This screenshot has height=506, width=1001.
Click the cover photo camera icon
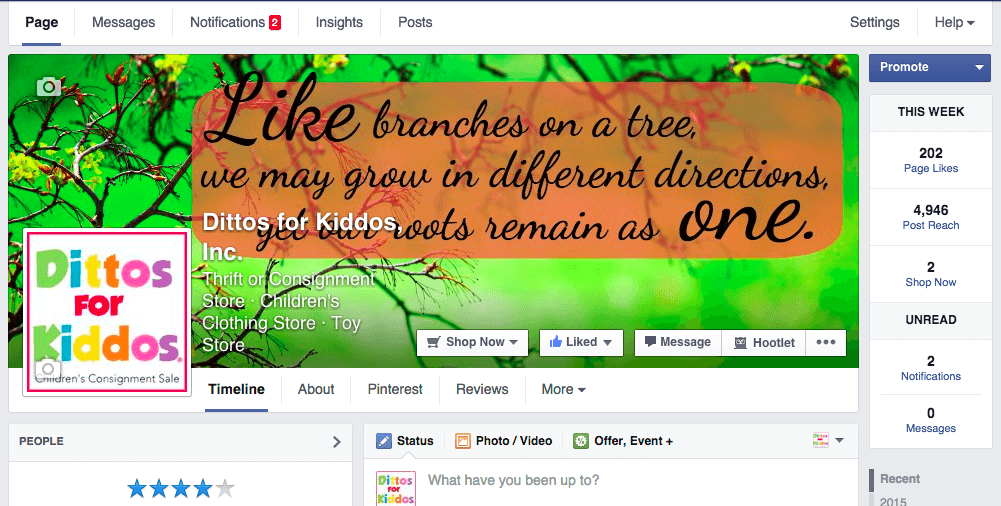tap(49, 86)
